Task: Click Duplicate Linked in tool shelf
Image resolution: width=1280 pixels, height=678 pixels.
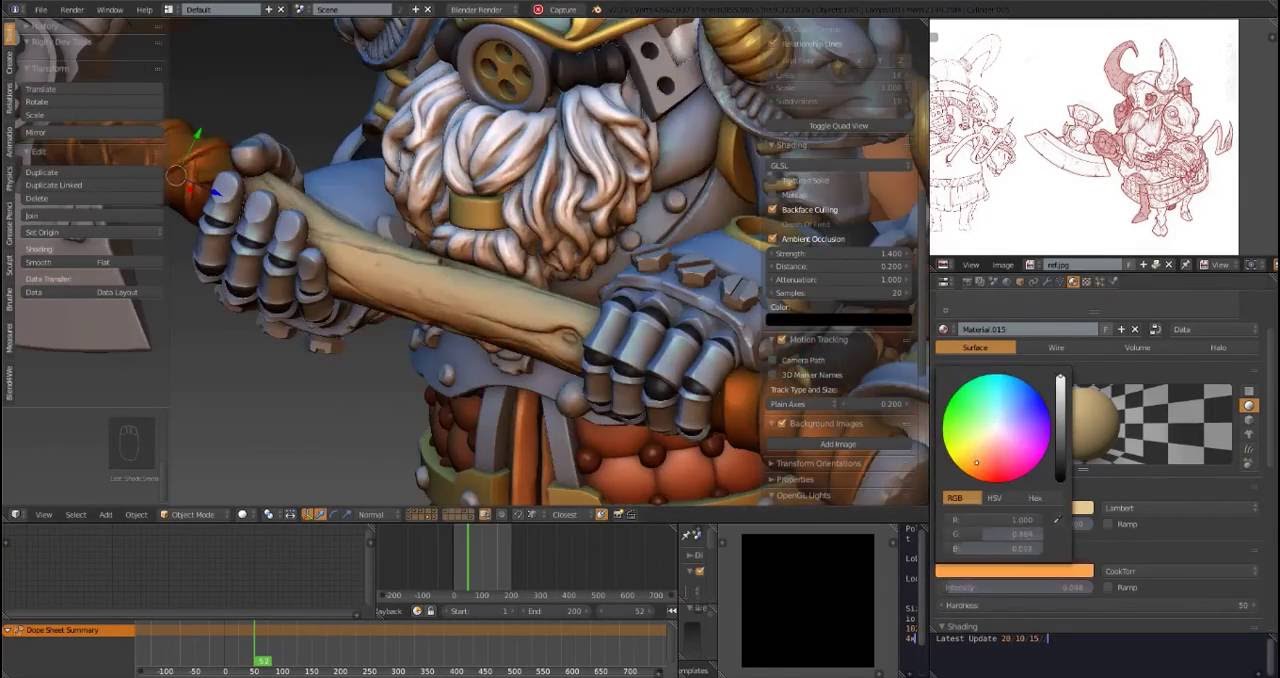Action: (92, 185)
